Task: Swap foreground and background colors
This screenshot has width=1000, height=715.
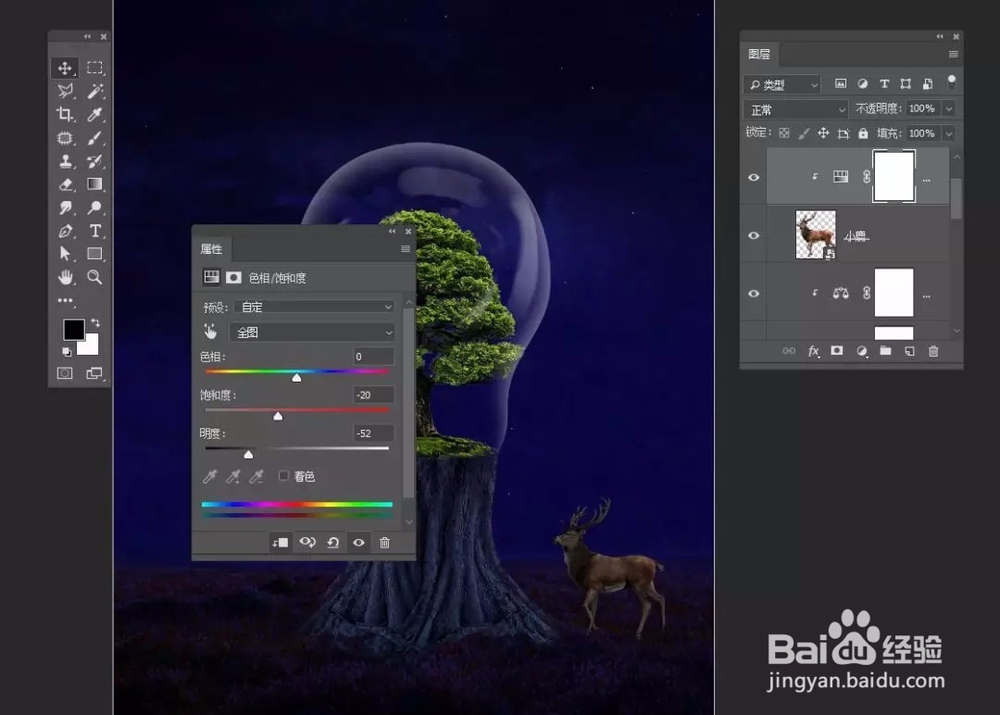Action: click(96, 323)
